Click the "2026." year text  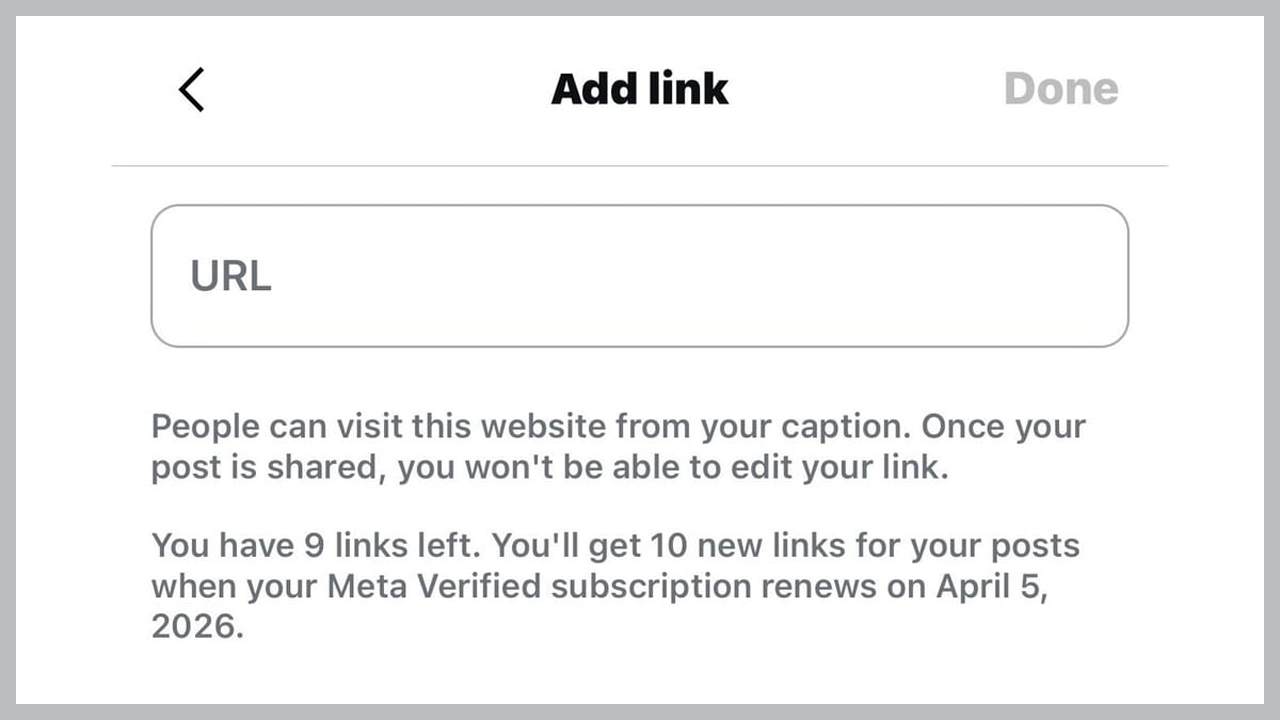[197, 627]
